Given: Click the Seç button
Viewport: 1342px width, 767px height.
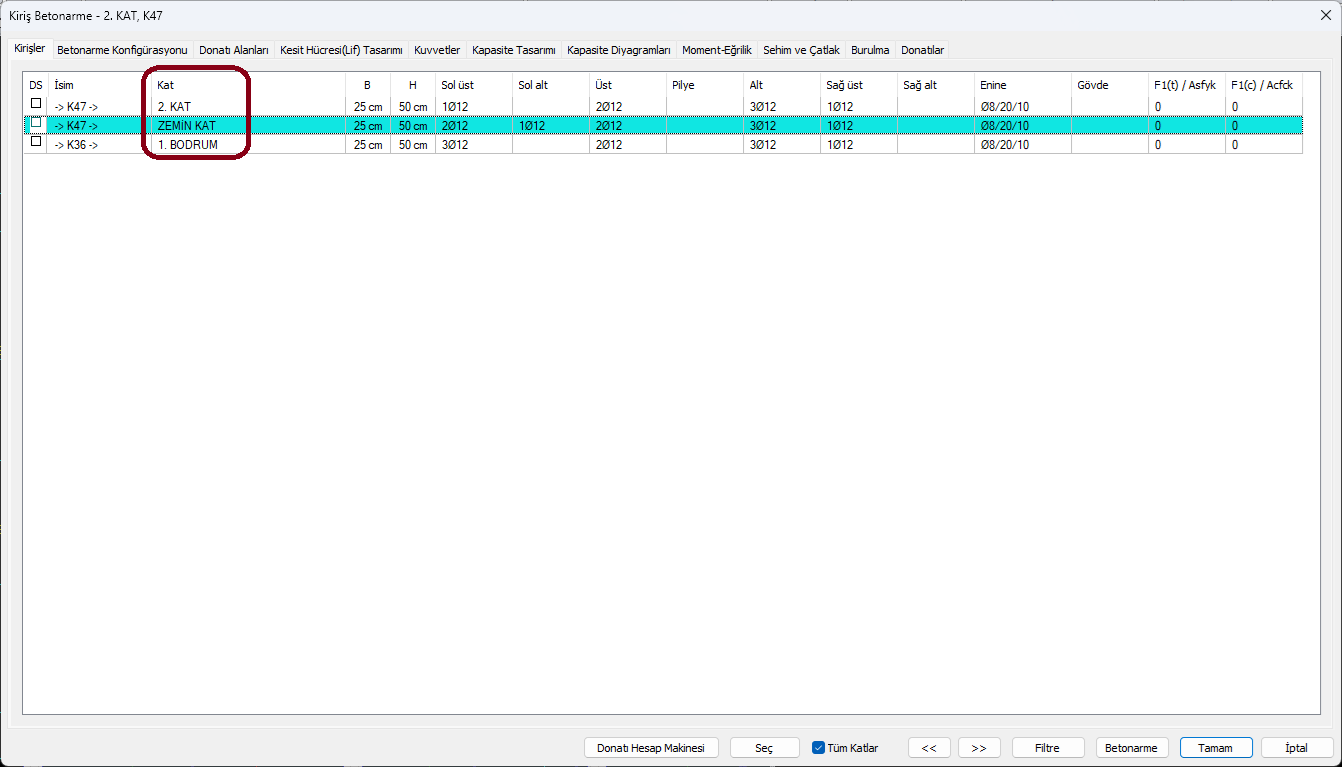Looking at the screenshot, I should pos(764,748).
